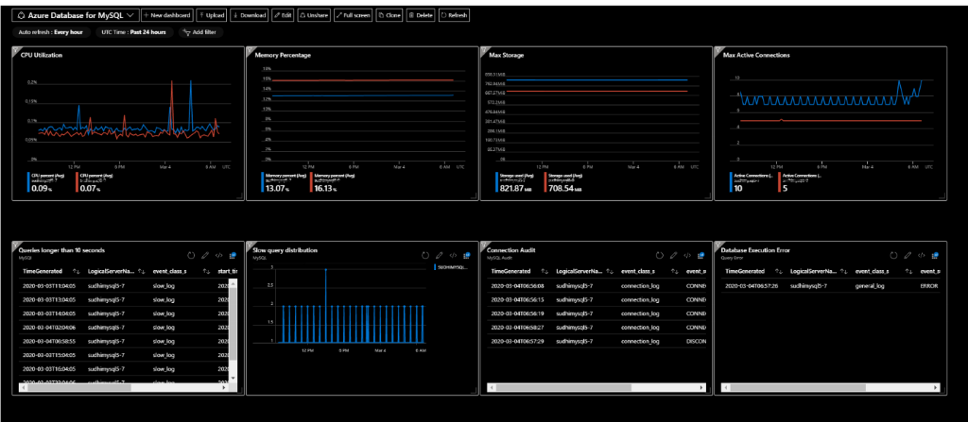Open Slow query distribution in Logs
The height and width of the screenshot is (422, 968).
click(x=467, y=255)
